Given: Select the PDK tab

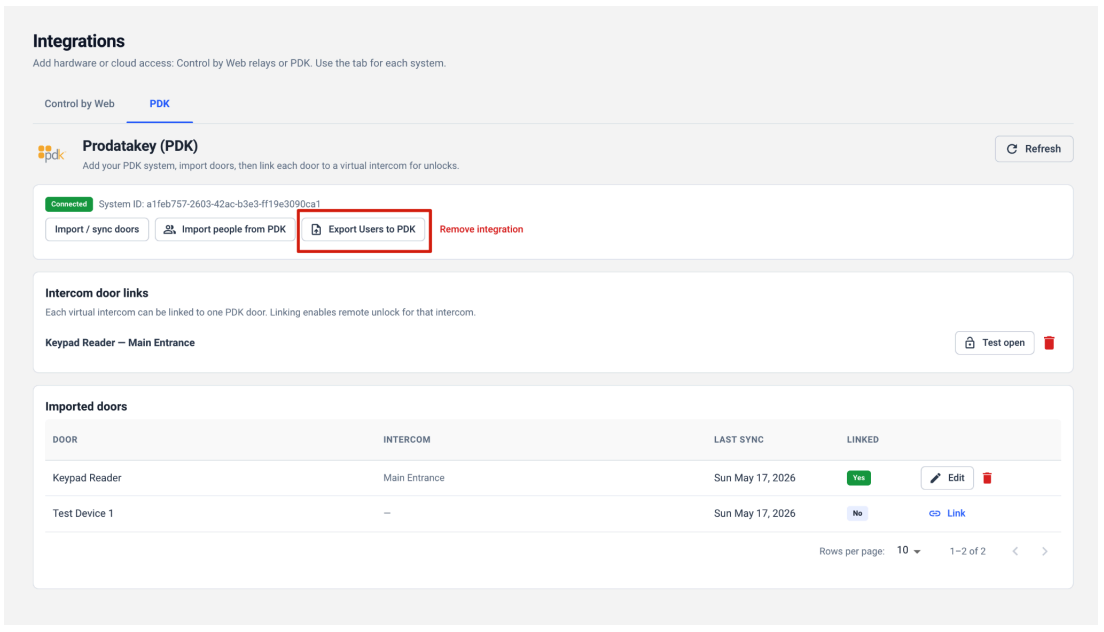Looking at the screenshot, I should 159,103.
